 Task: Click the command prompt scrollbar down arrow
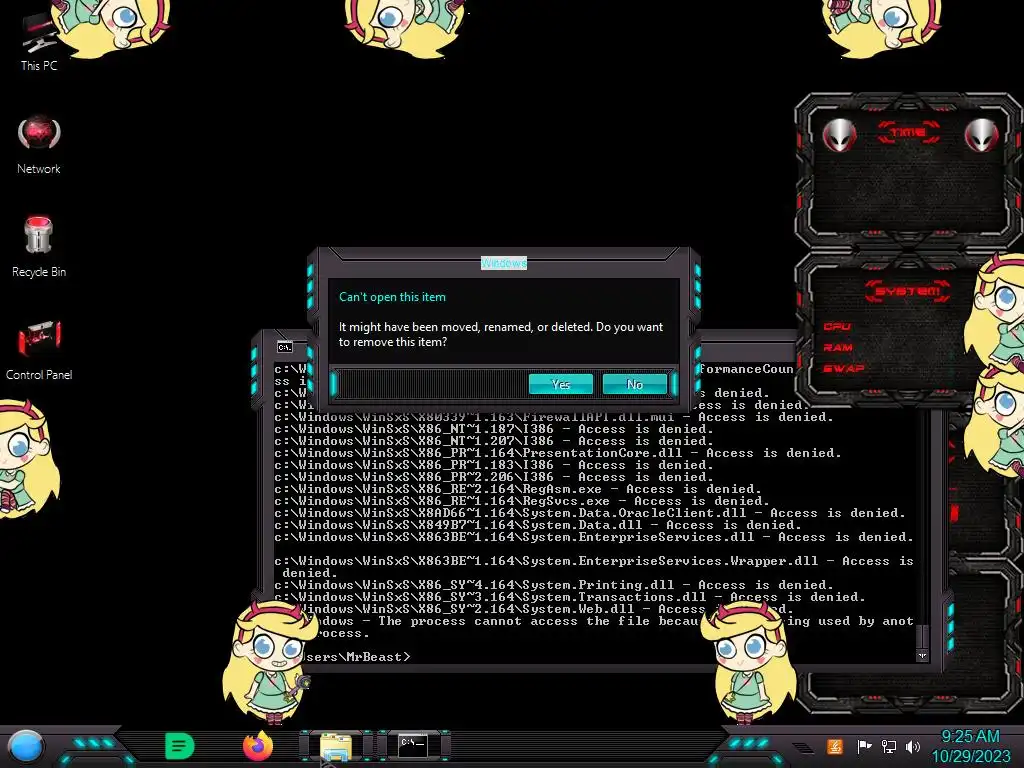tap(922, 656)
